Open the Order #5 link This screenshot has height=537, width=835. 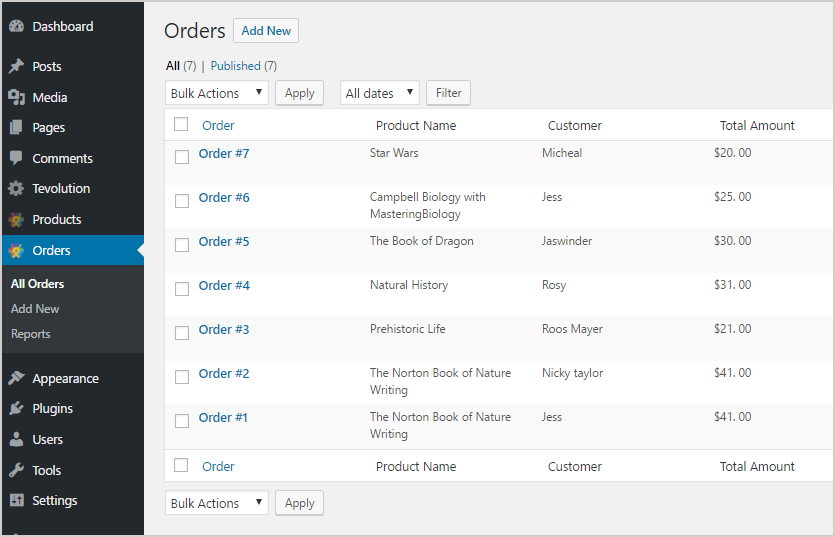tap(224, 241)
